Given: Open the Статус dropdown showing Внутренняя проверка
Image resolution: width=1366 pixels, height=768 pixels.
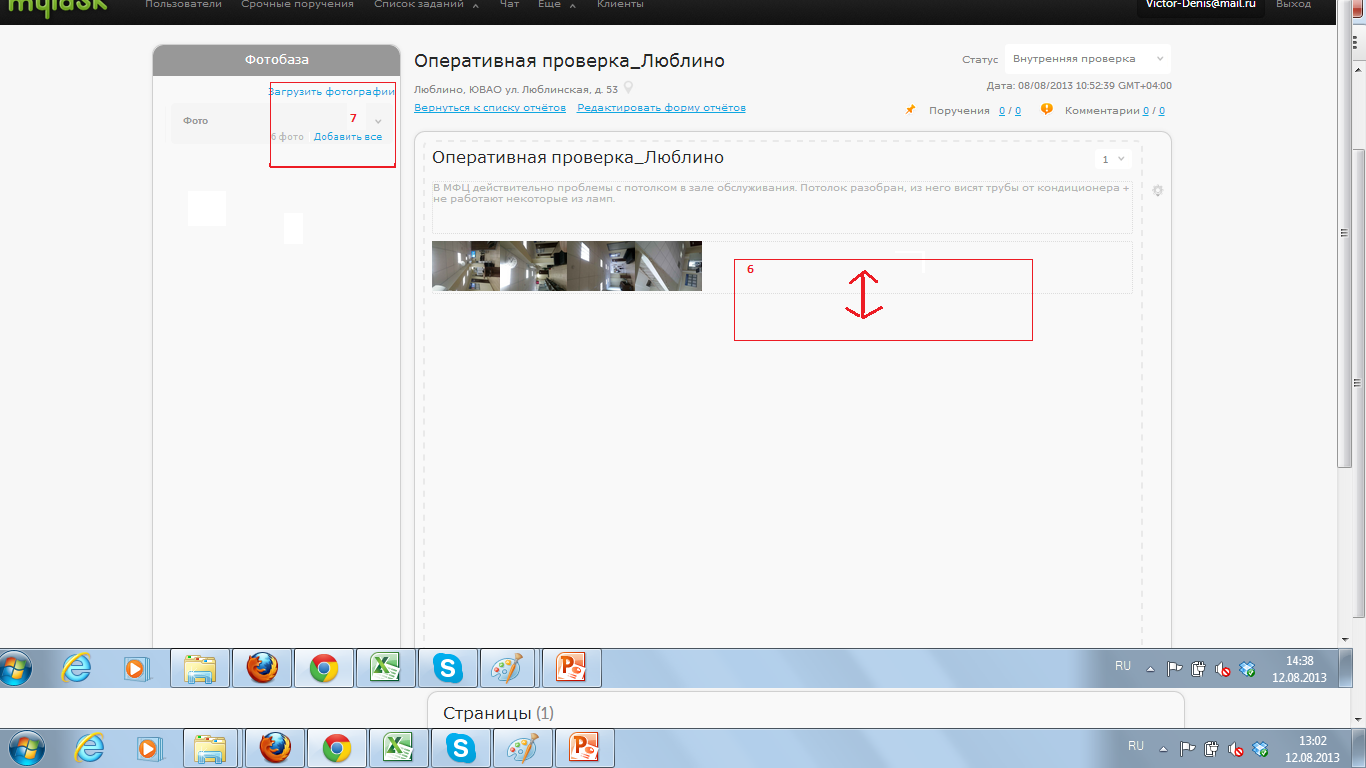Looking at the screenshot, I should (x=1087, y=59).
